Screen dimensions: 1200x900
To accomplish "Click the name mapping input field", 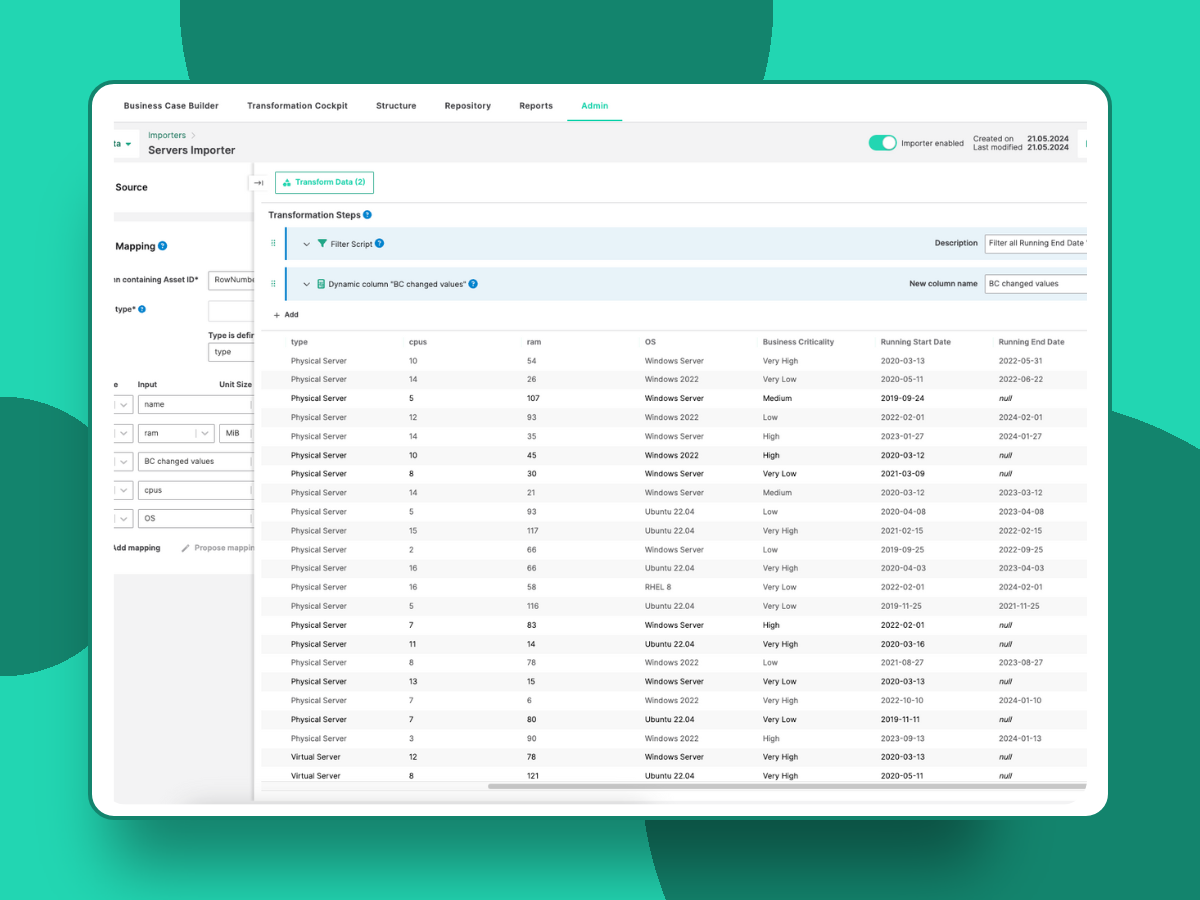I will pos(195,405).
